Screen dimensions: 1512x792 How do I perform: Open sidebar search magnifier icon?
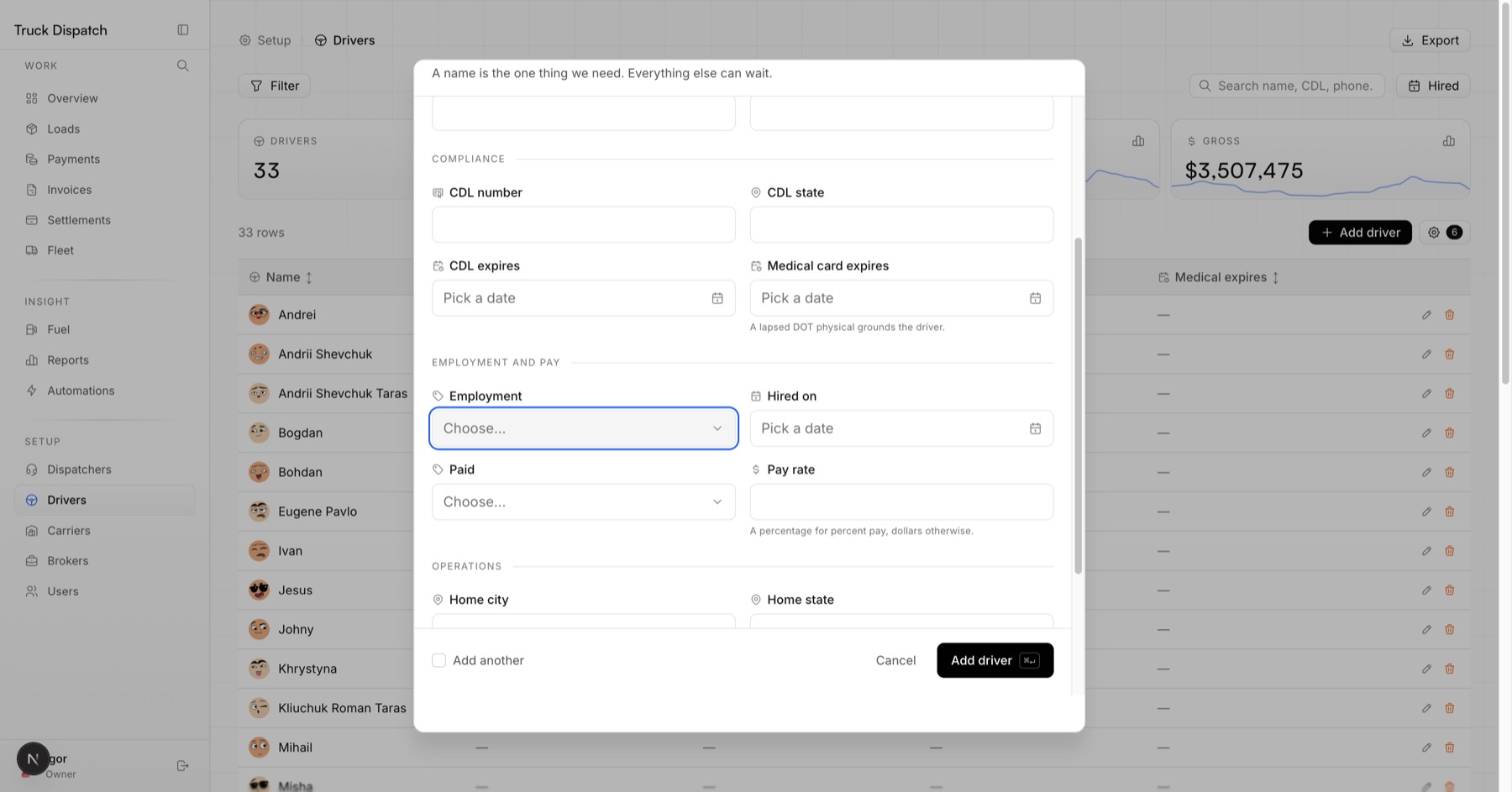click(182, 66)
